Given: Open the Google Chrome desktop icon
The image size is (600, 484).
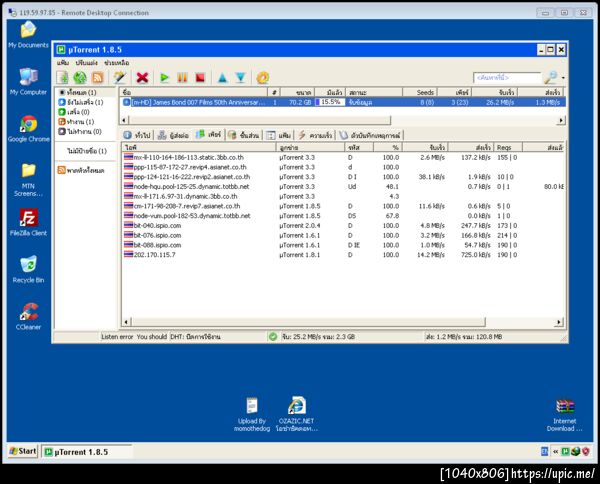Looking at the screenshot, I should (x=29, y=129).
